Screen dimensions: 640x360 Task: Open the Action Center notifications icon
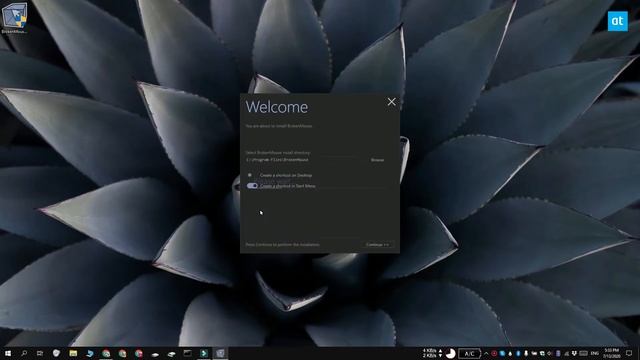pyautogui.click(x=629, y=353)
